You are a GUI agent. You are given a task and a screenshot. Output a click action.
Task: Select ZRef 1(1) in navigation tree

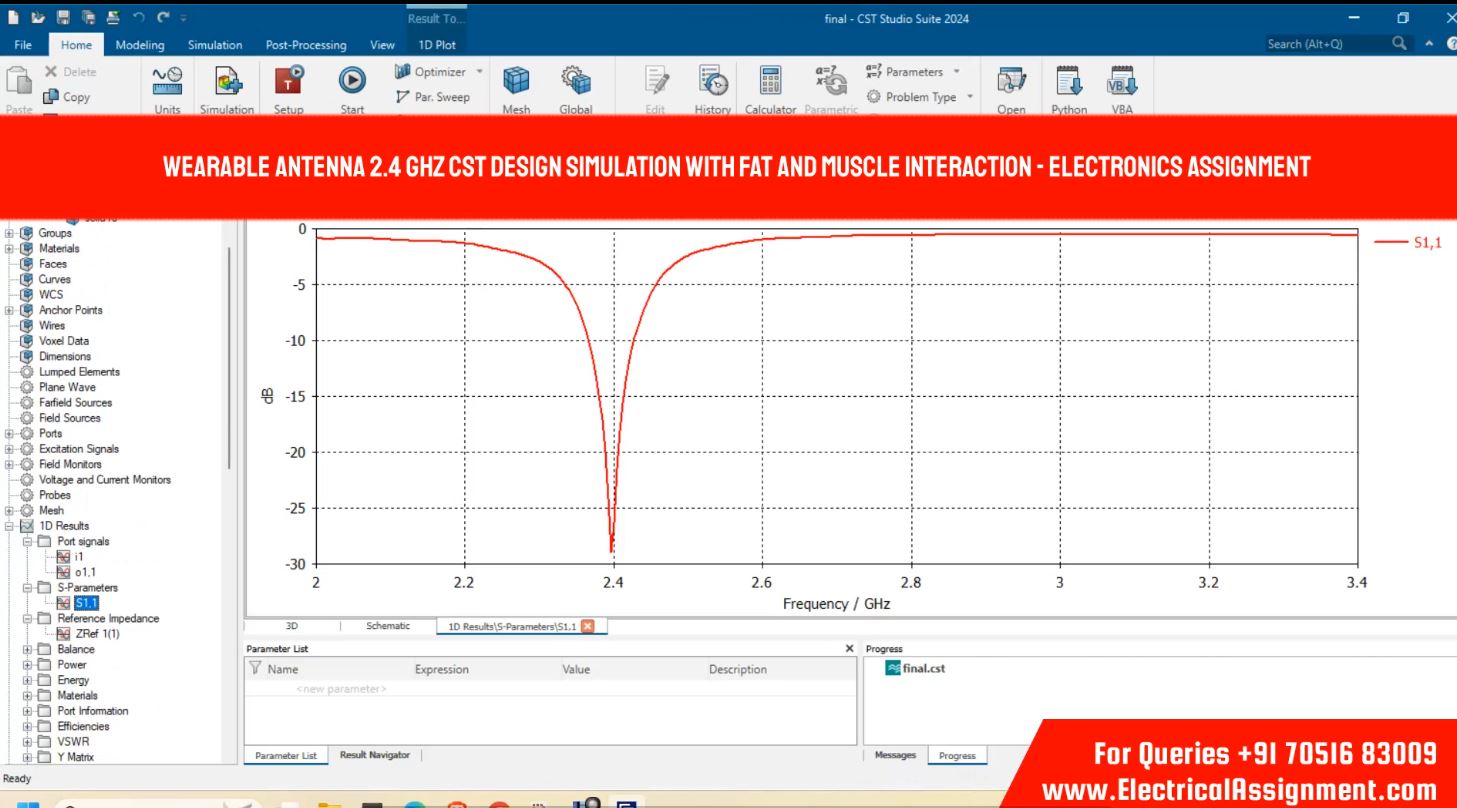pyautogui.click(x=97, y=634)
